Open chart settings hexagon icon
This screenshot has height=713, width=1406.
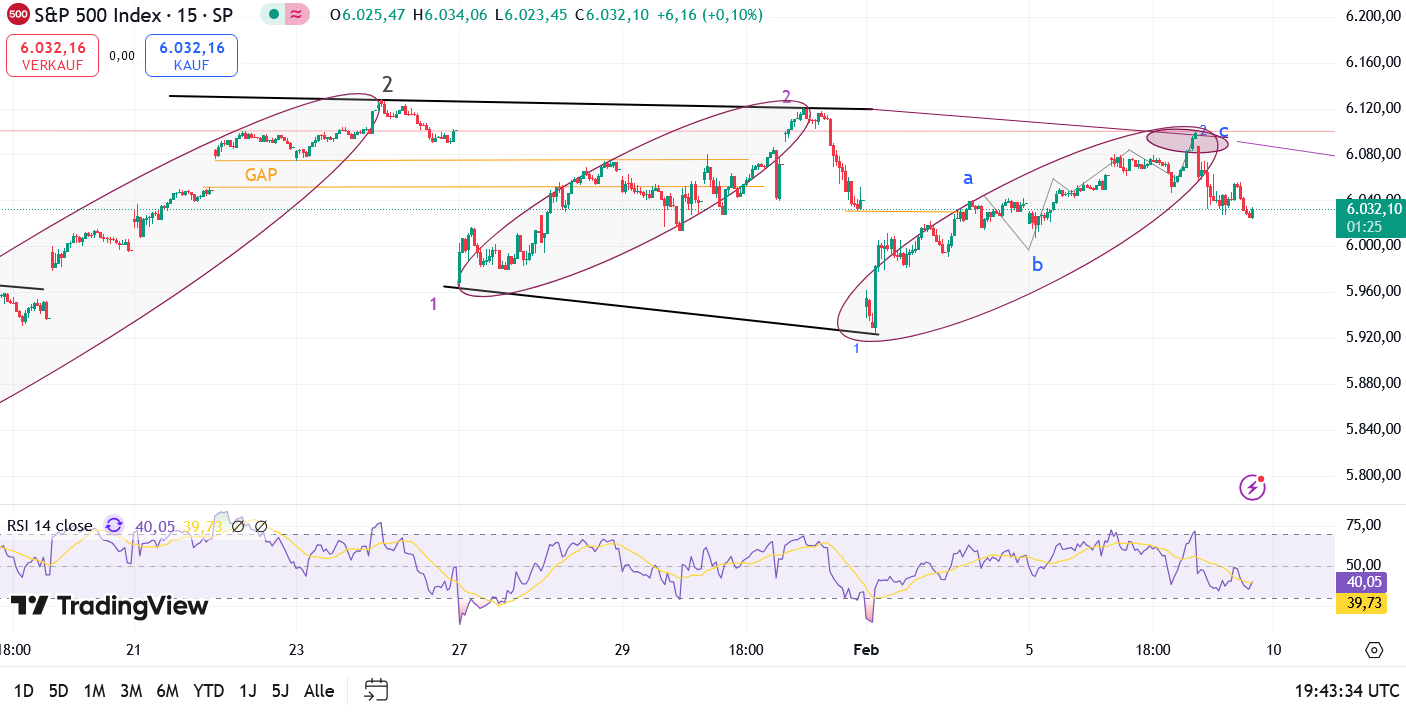(1373, 650)
